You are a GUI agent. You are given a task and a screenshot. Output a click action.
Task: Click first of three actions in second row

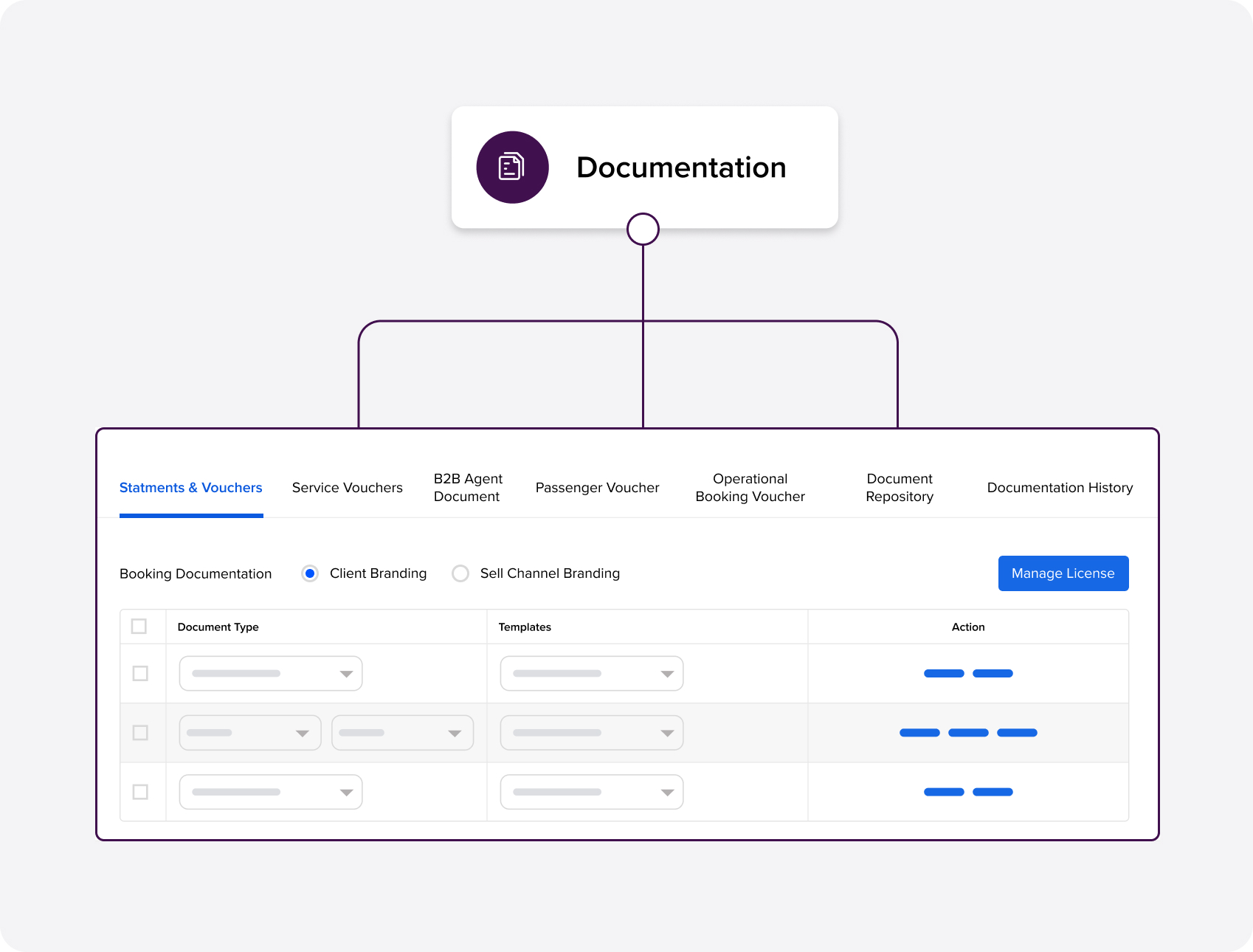[919, 733]
